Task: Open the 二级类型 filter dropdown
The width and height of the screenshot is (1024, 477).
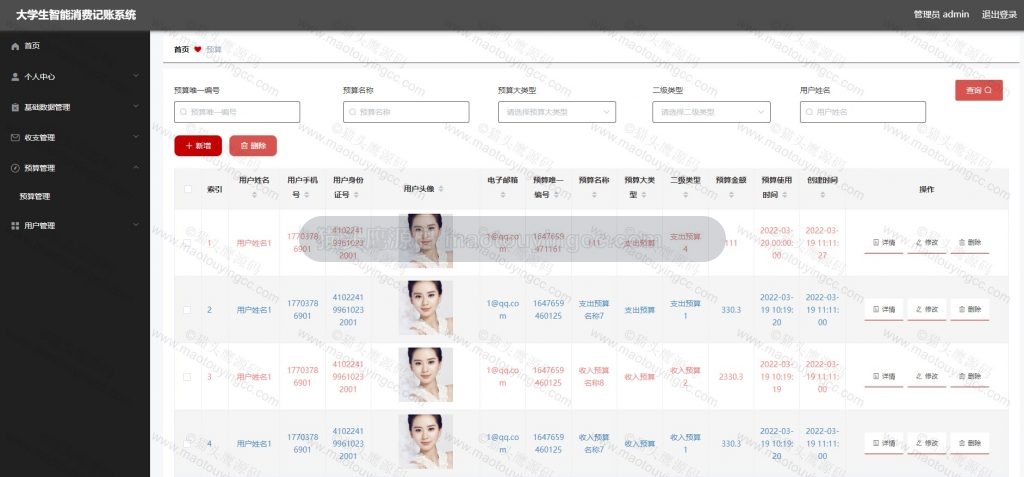Action: tap(711, 112)
